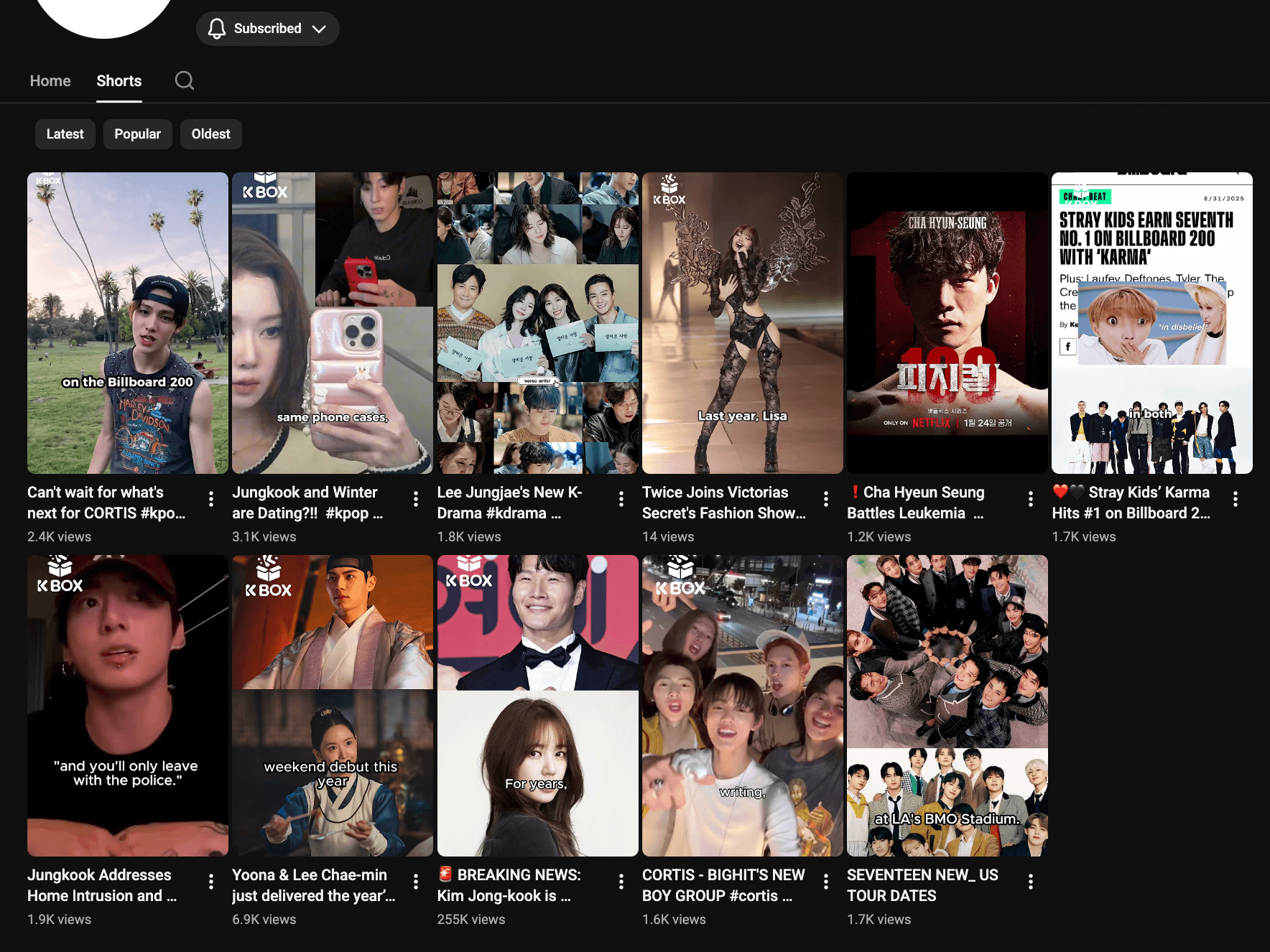The width and height of the screenshot is (1270, 952).
Task: Open more options for Cha Hyeun Seung short
Action: coord(1031,499)
